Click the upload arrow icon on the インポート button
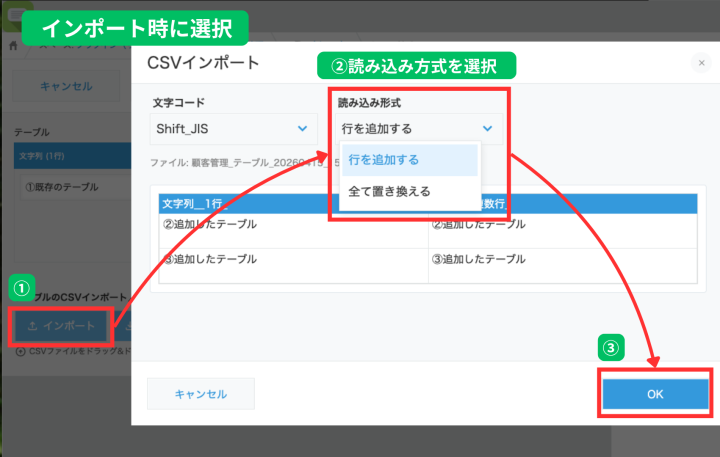720x457 pixels. pyautogui.click(x=32, y=326)
